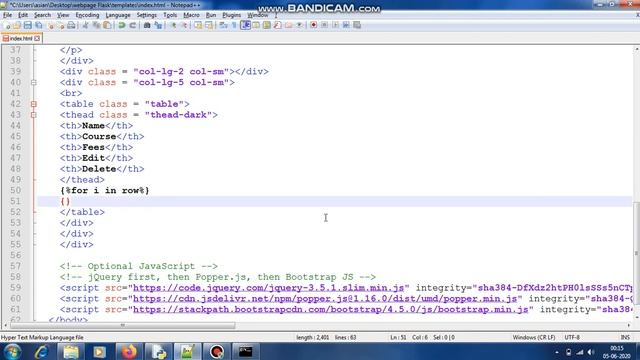This screenshot has width=640, height=360.
Task: Click the Close document toolbar icon
Action: point(50,25)
